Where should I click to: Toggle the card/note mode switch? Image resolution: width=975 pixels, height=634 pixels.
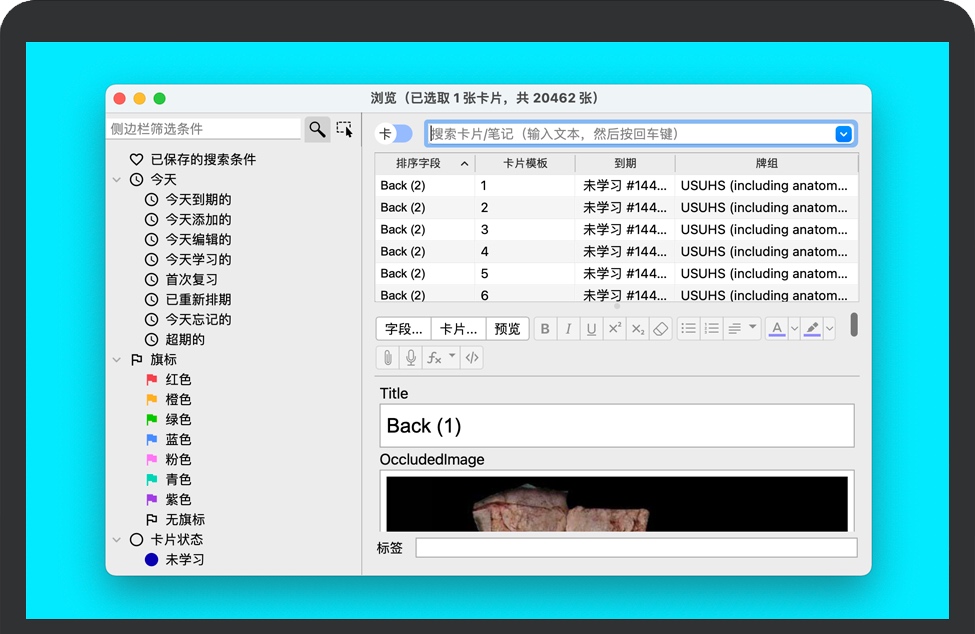tap(394, 134)
